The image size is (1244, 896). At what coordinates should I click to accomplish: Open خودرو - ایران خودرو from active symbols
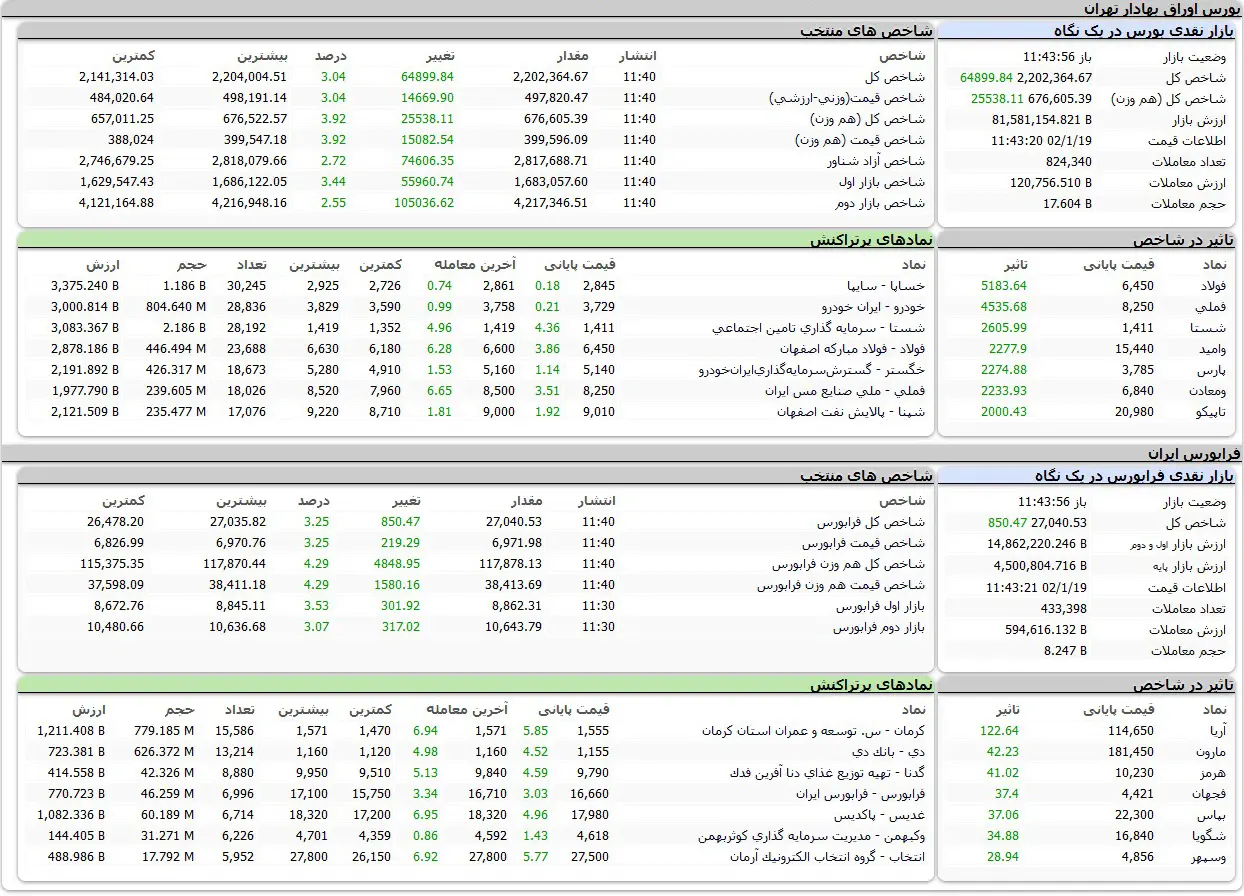(870, 306)
